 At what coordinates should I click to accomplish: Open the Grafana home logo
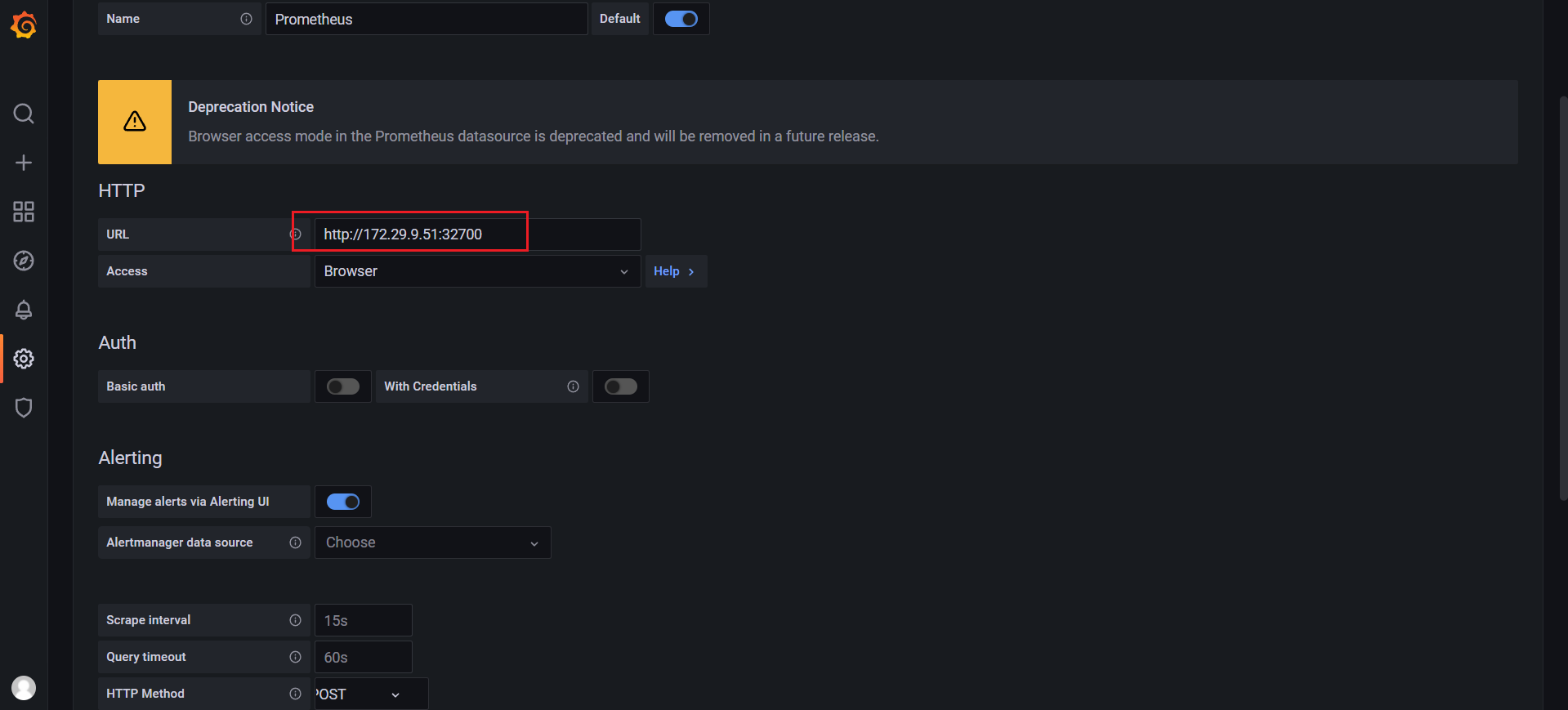24,25
